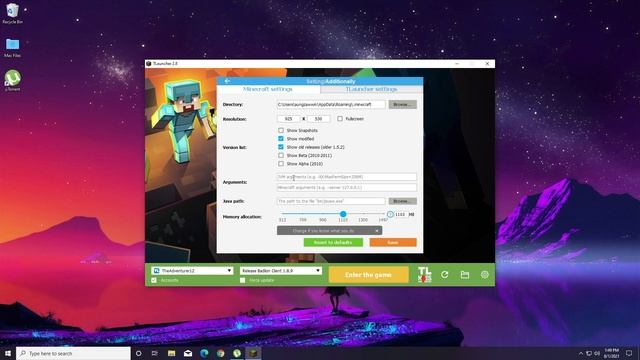
Task: Click the memory allocation info icon
Action: tap(390, 214)
